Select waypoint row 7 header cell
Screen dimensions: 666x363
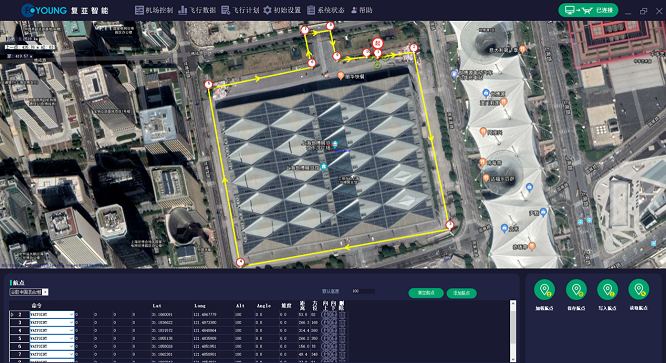[20, 354]
